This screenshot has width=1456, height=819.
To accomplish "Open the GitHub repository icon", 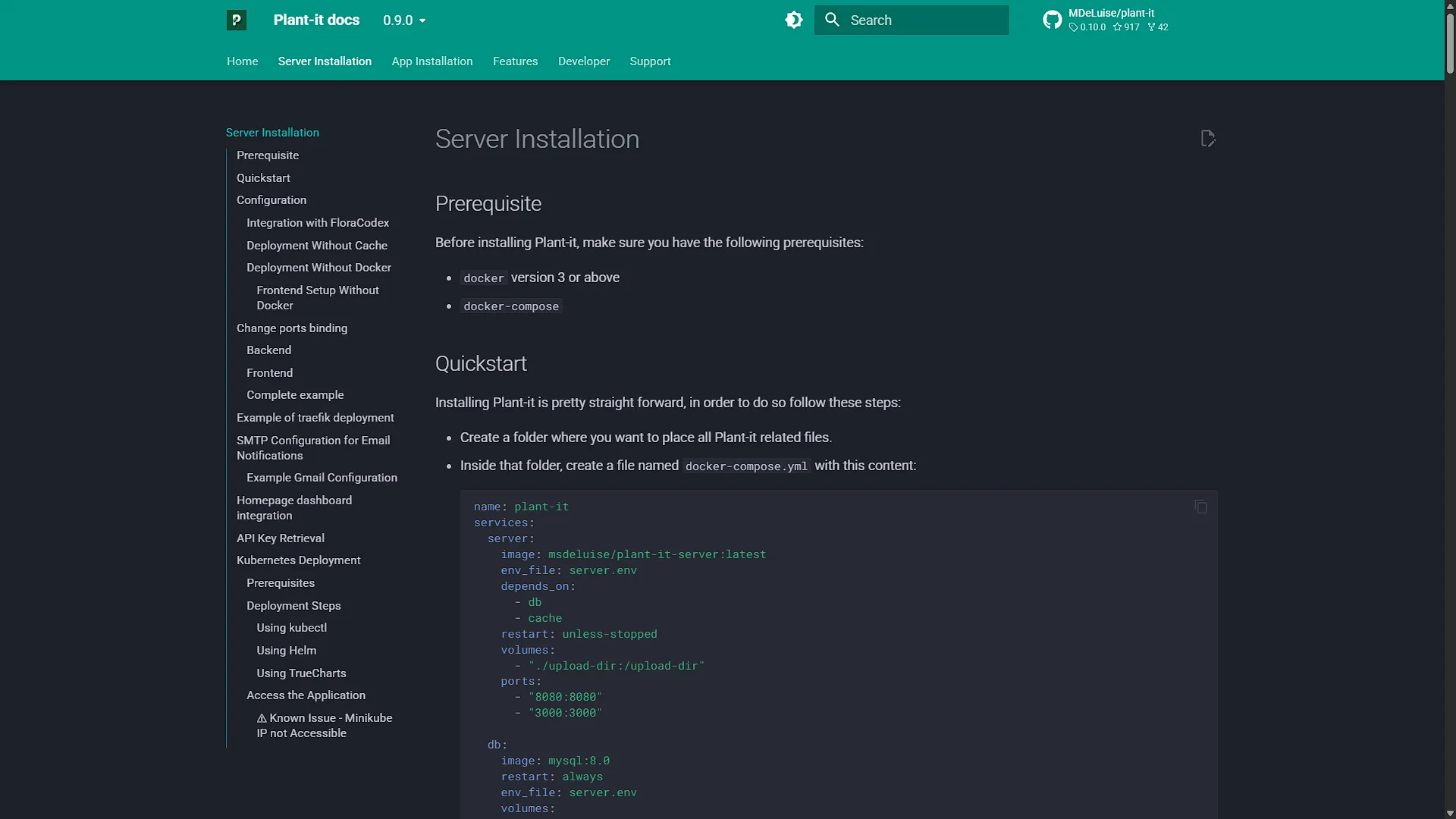I will 1052,20.
